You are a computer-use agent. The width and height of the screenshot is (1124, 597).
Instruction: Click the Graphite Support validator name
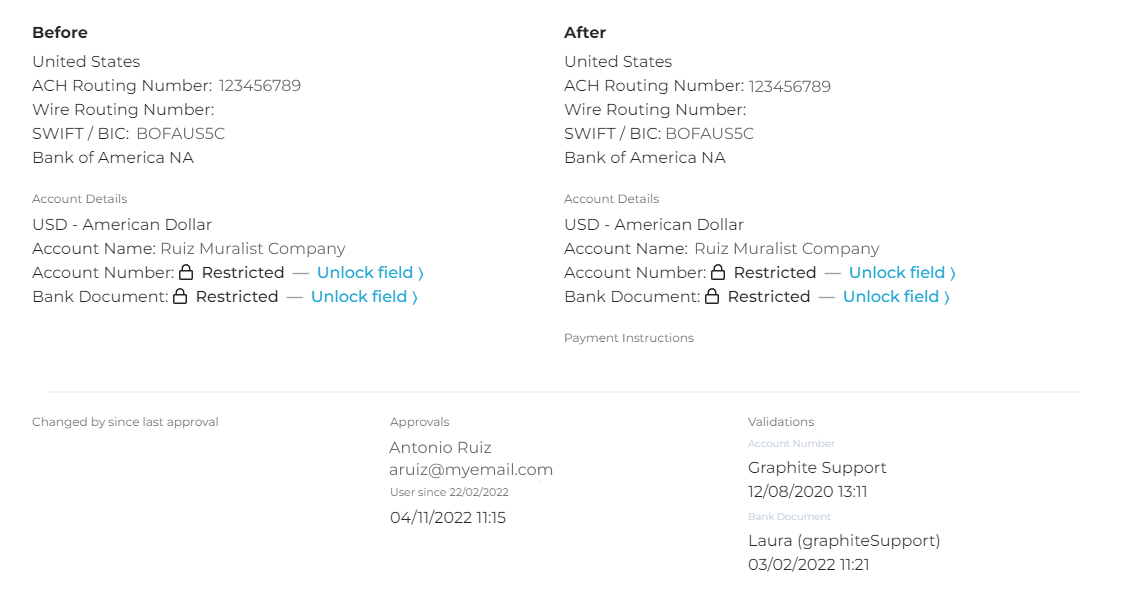tap(817, 467)
